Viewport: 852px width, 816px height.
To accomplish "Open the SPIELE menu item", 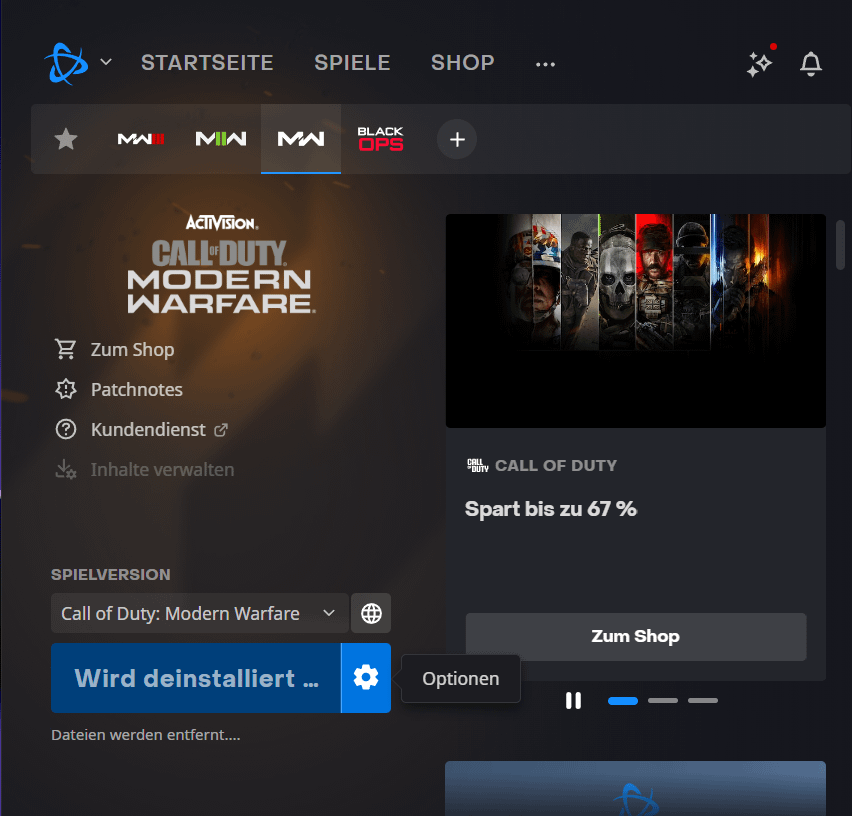I will (x=352, y=63).
